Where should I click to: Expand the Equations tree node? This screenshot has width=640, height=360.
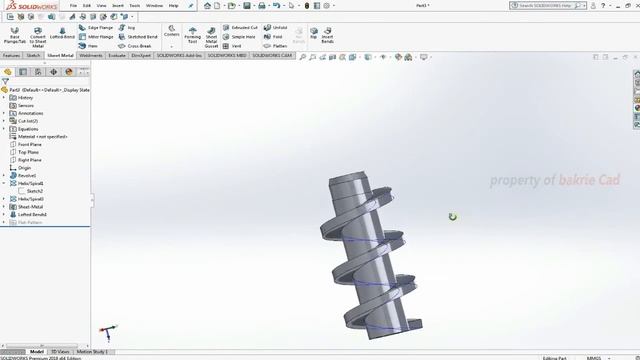(x=4, y=129)
